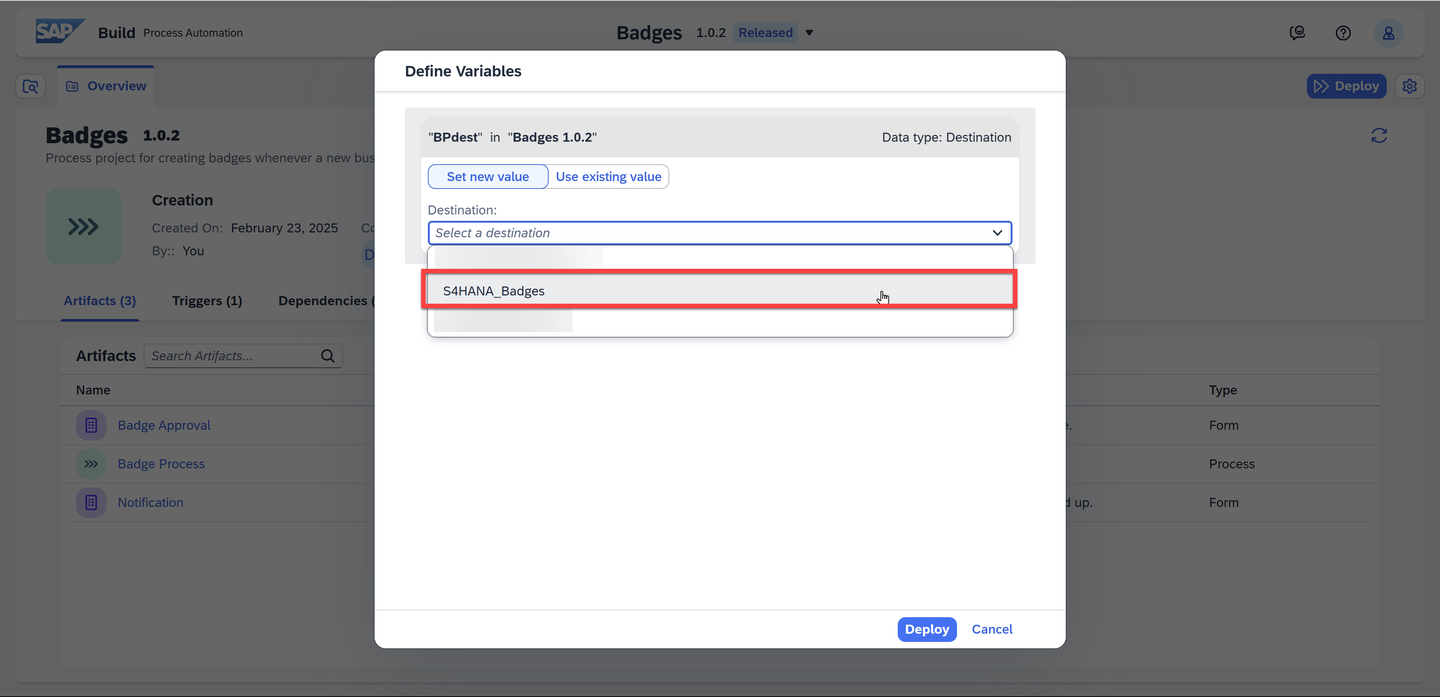Open the feedback chat icon

pos(1297,33)
